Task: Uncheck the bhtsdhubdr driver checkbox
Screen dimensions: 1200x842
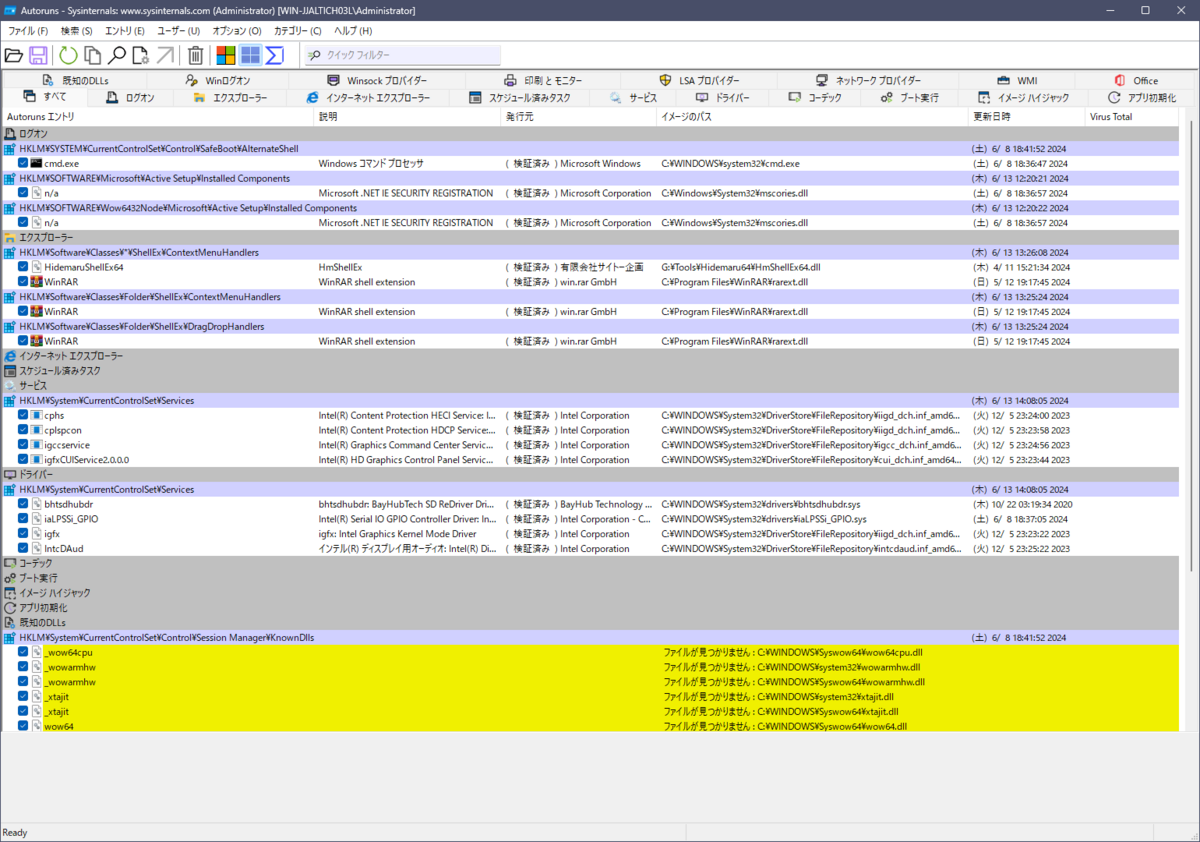Action: [x=23, y=504]
